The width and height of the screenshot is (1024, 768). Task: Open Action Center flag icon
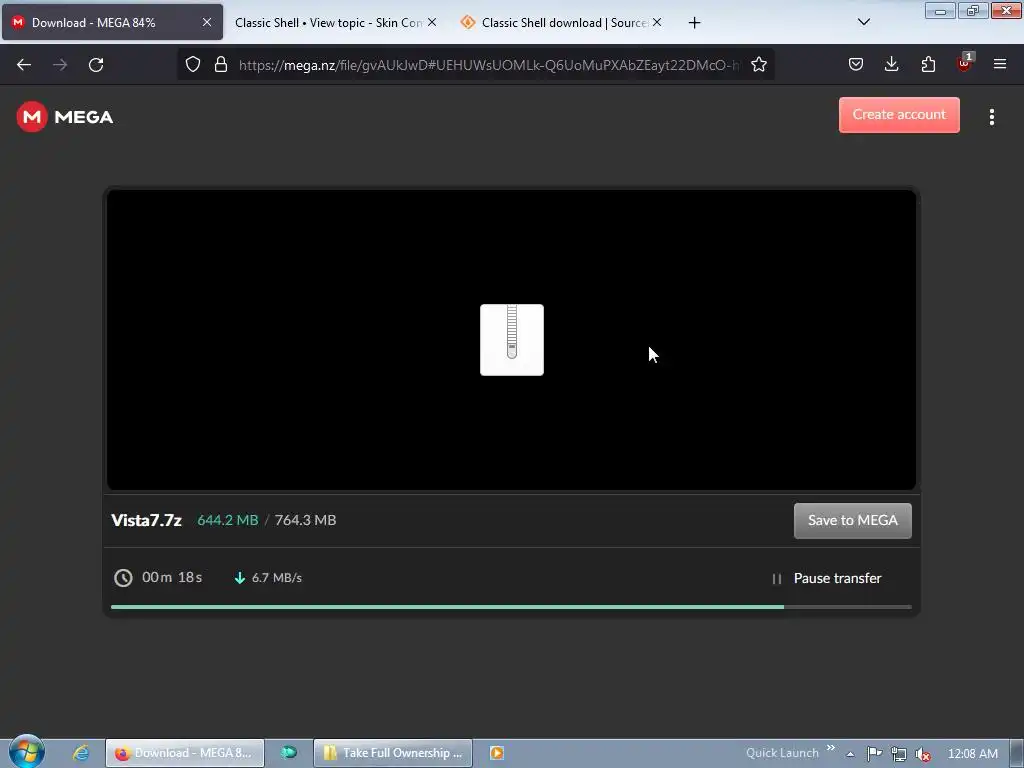(874, 754)
